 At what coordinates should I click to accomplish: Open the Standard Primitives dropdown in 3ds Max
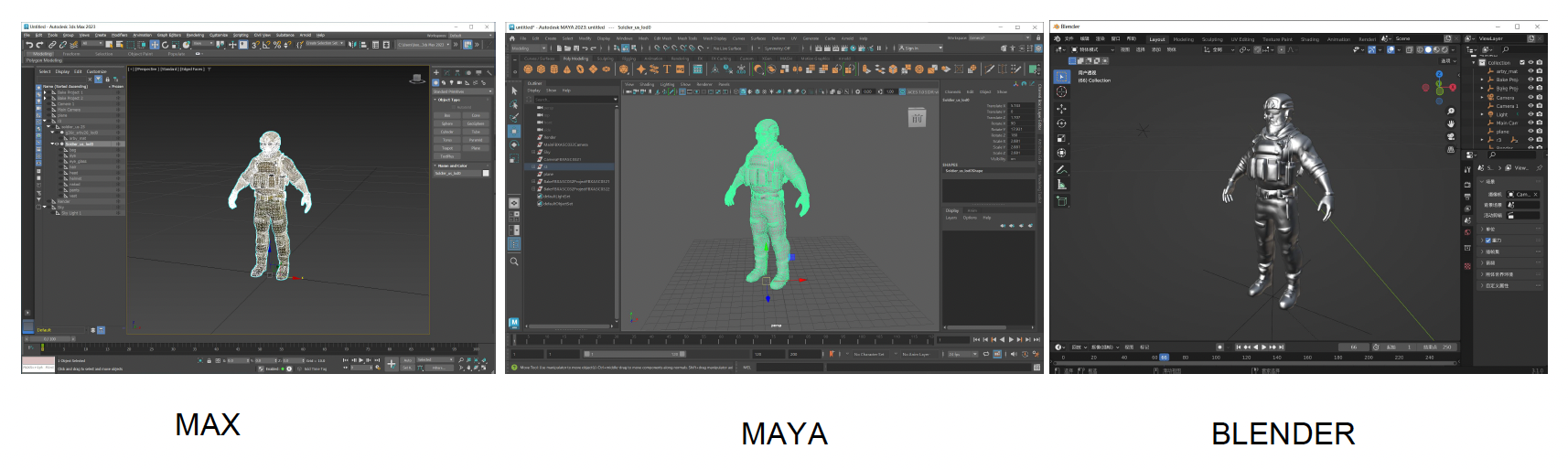pyautogui.click(x=462, y=91)
